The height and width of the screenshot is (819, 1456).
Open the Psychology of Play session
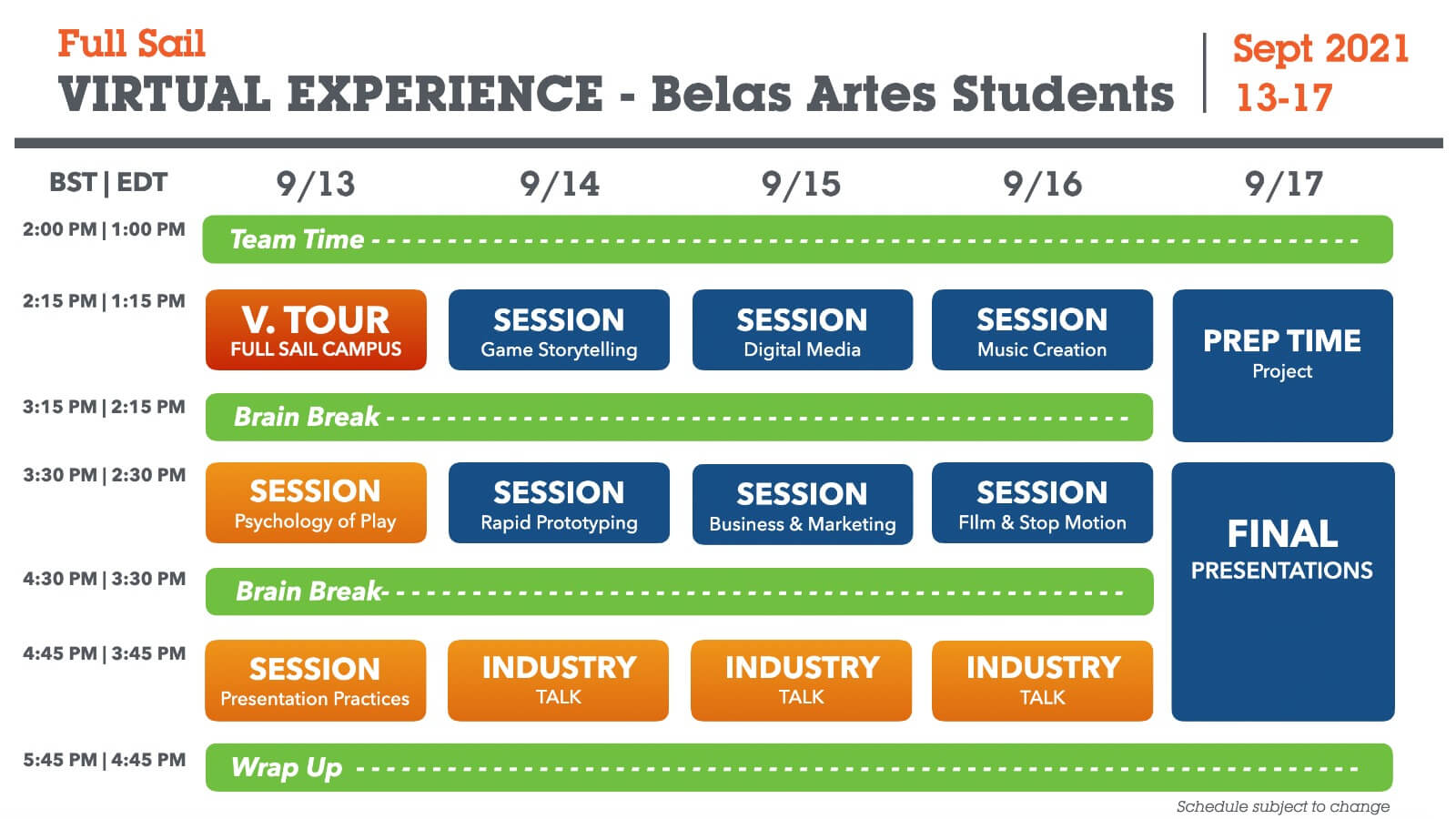click(x=316, y=502)
